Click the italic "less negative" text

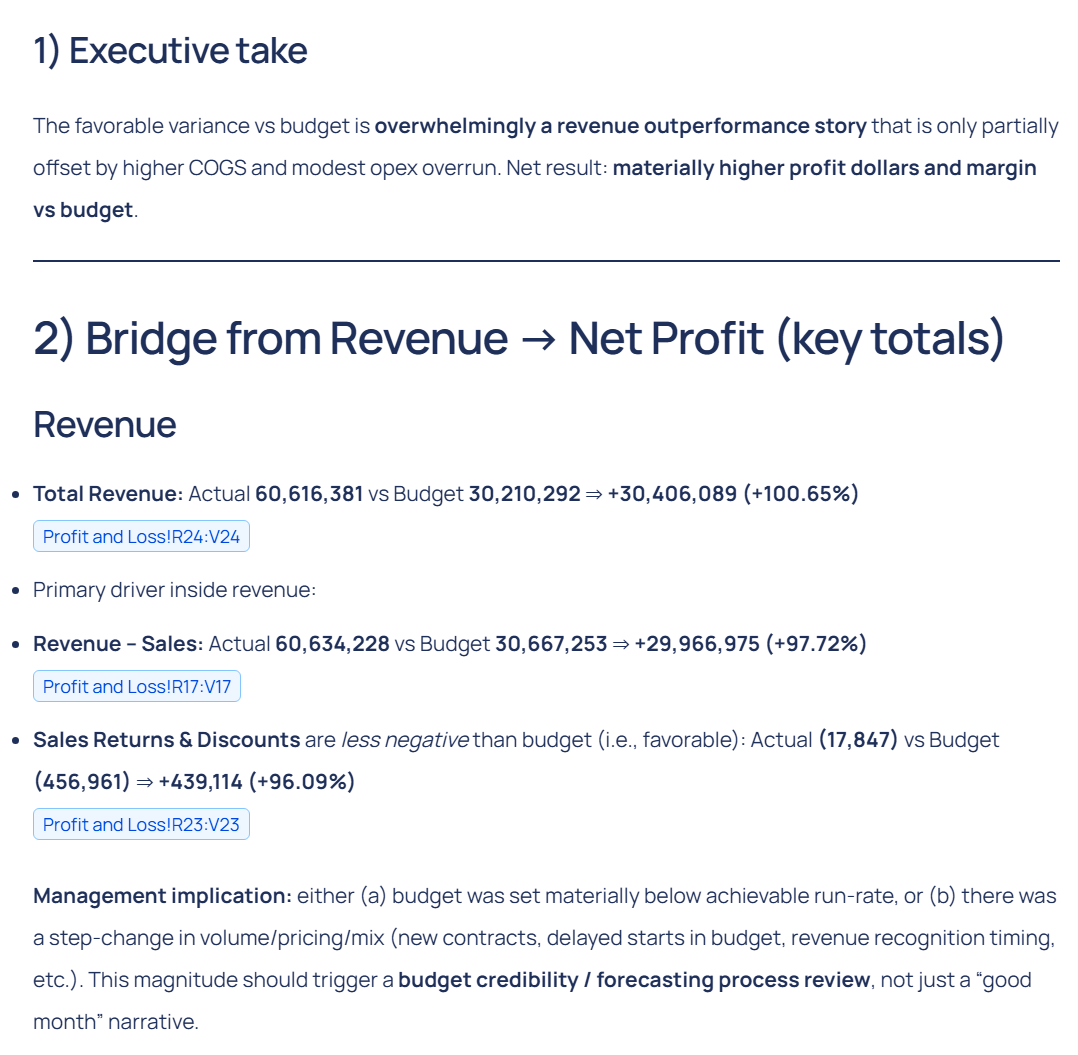(404, 740)
